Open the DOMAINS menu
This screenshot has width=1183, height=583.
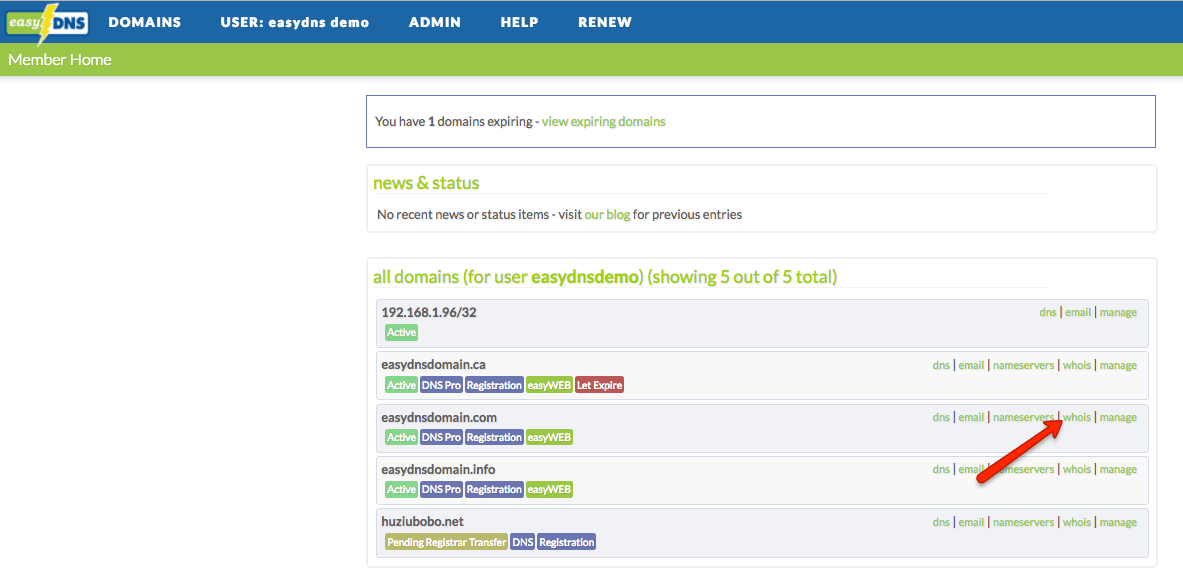pyautogui.click(x=144, y=21)
